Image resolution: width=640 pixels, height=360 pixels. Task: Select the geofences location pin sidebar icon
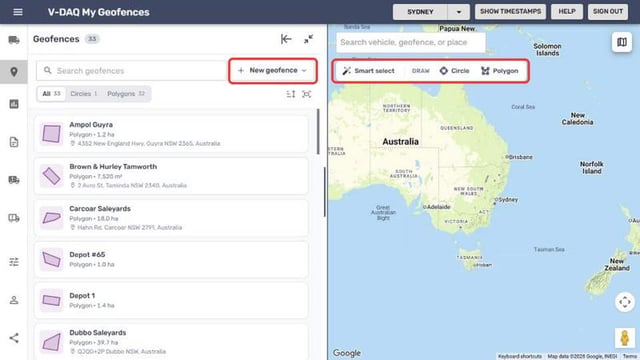14,72
